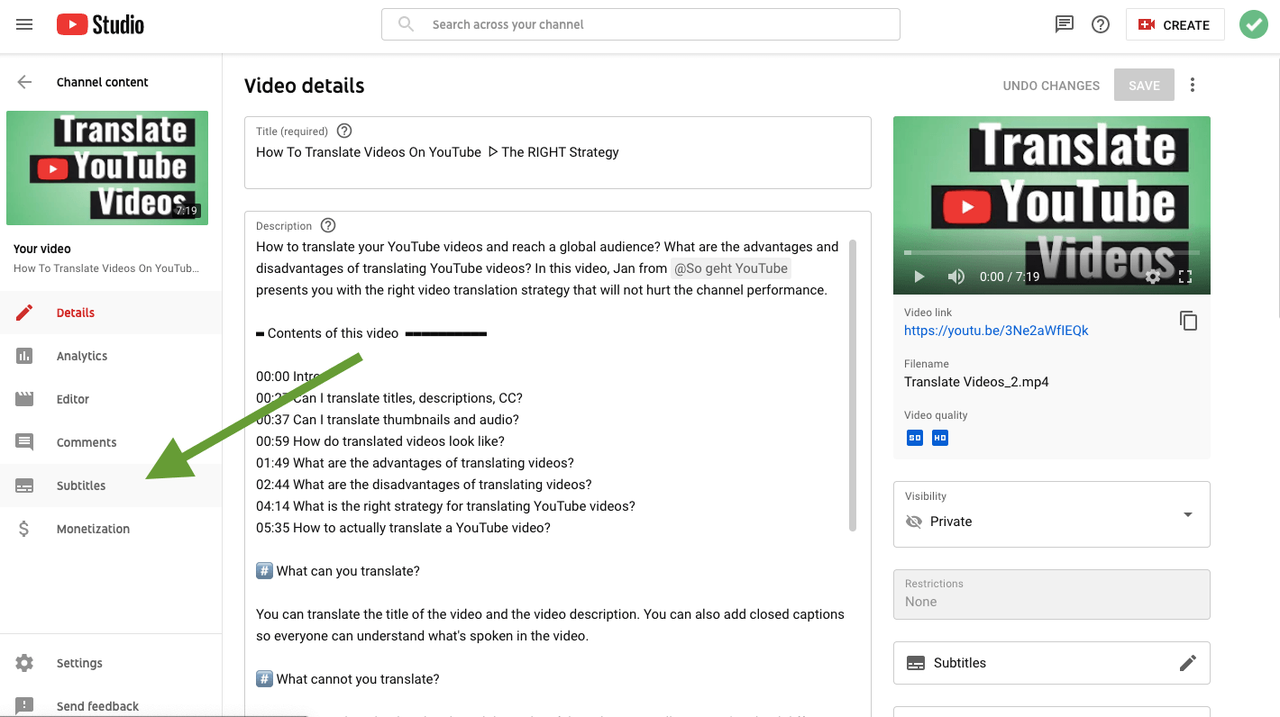Click the 'Contents of this video' line
This screenshot has height=717, width=1280.
(371, 333)
